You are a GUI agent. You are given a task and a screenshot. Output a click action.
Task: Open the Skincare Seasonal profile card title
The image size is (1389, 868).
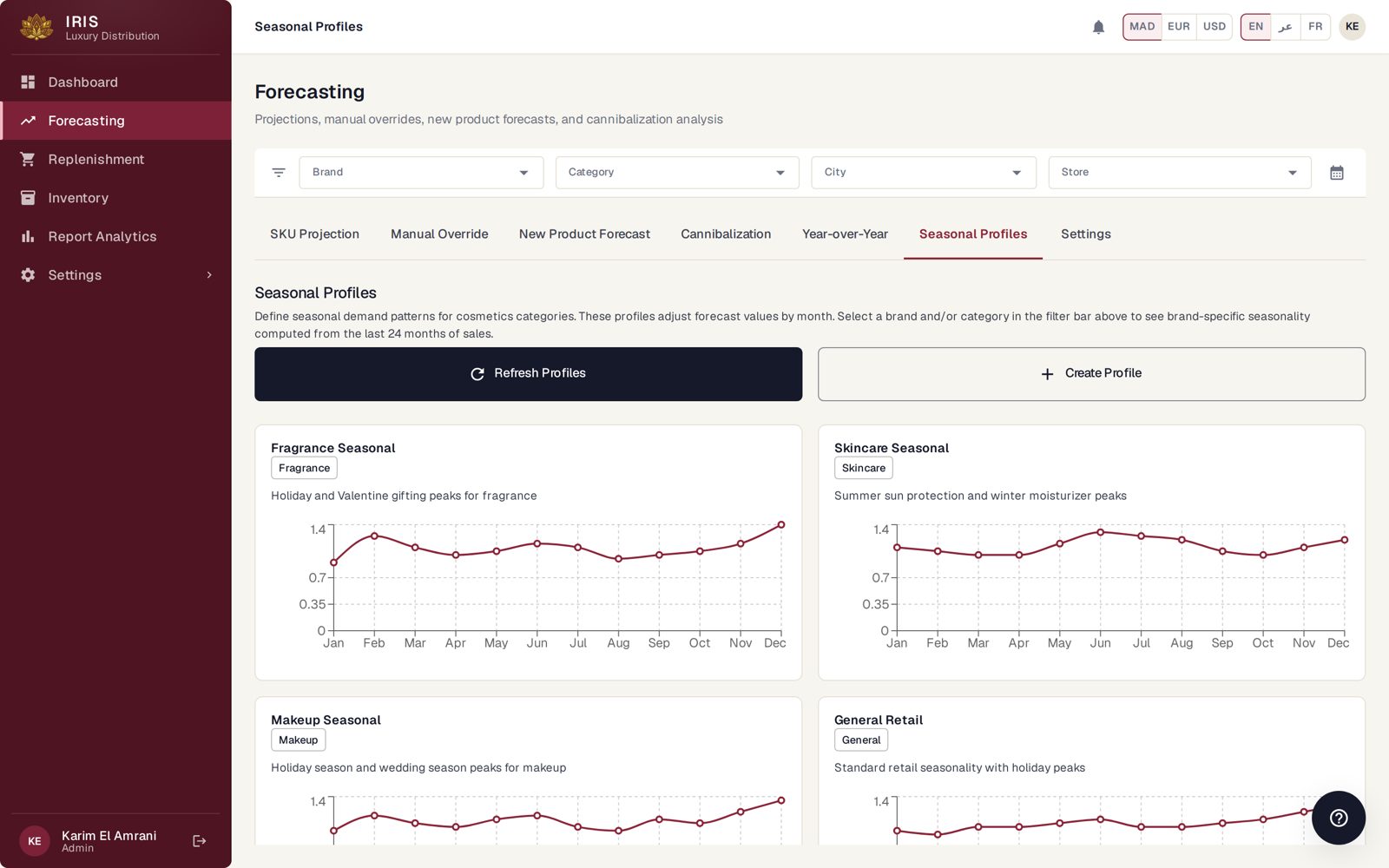coord(891,448)
